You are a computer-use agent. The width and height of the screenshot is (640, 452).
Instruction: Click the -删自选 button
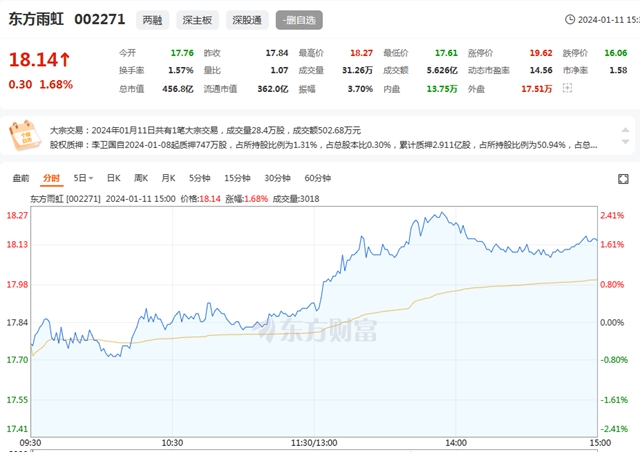click(x=299, y=20)
